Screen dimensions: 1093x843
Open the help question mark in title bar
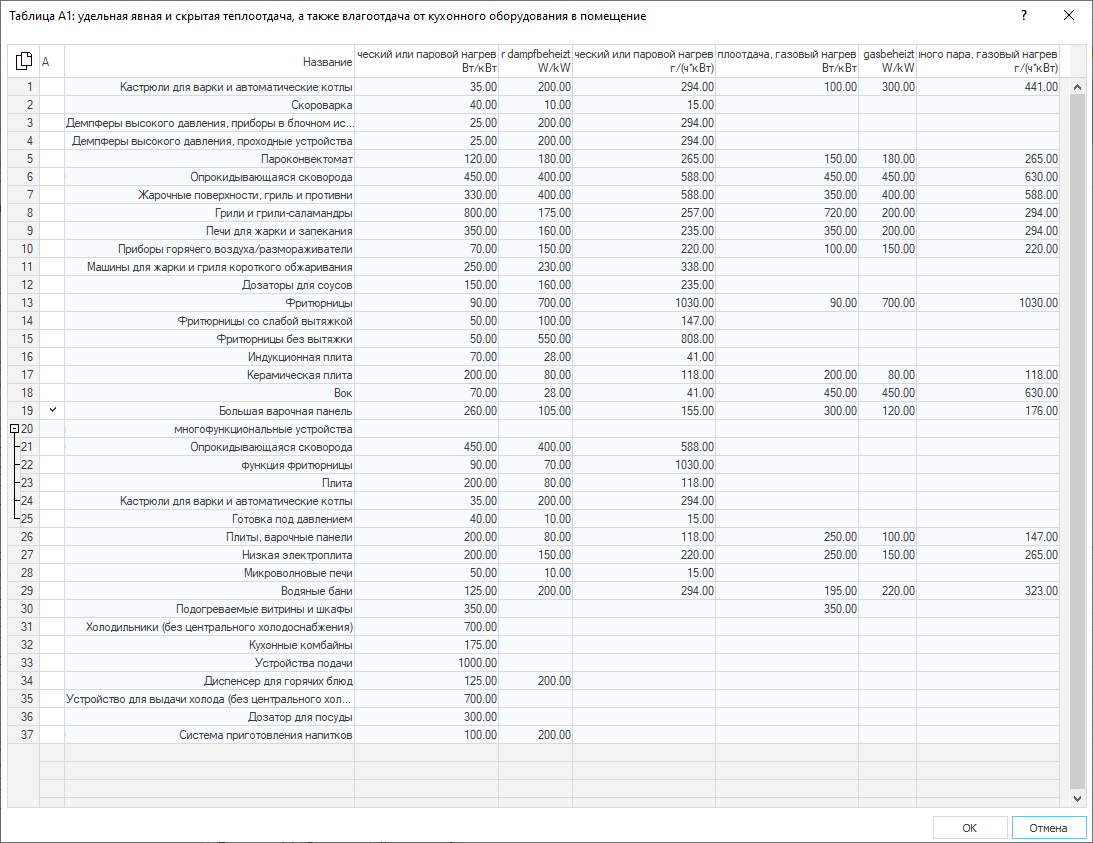click(x=1023, y=15)
